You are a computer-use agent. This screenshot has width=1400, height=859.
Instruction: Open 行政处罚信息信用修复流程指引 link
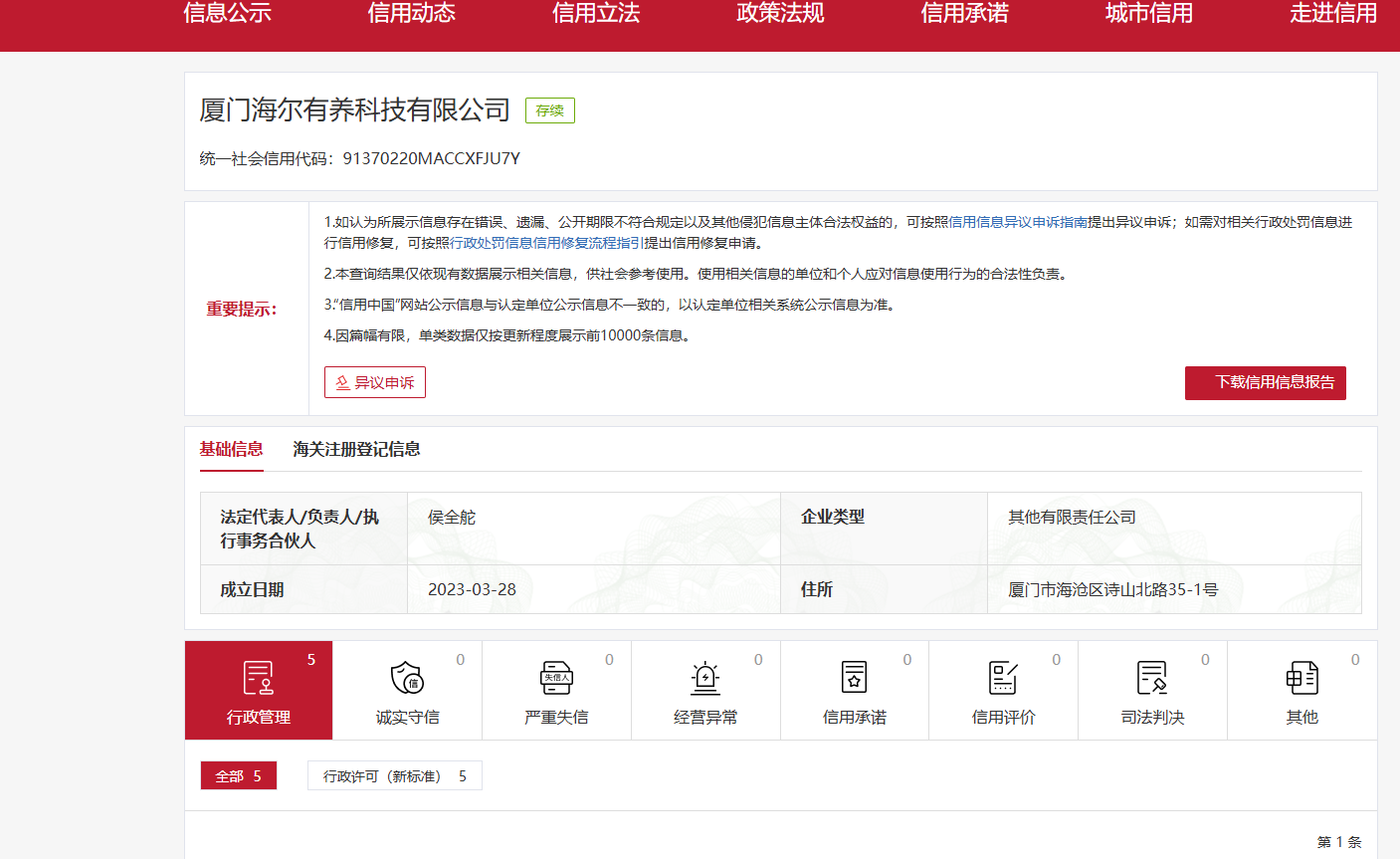pos(546,243)
